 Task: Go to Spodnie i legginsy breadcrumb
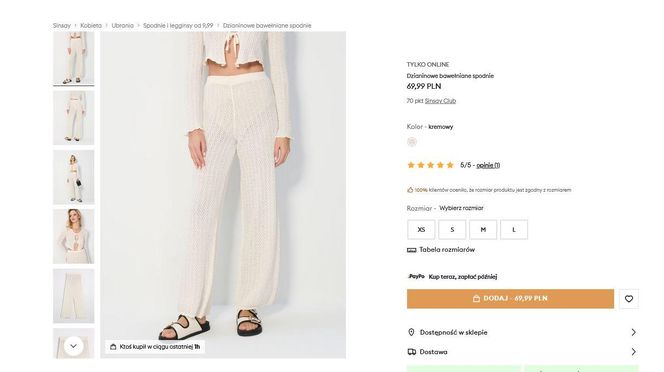point(178,25)
